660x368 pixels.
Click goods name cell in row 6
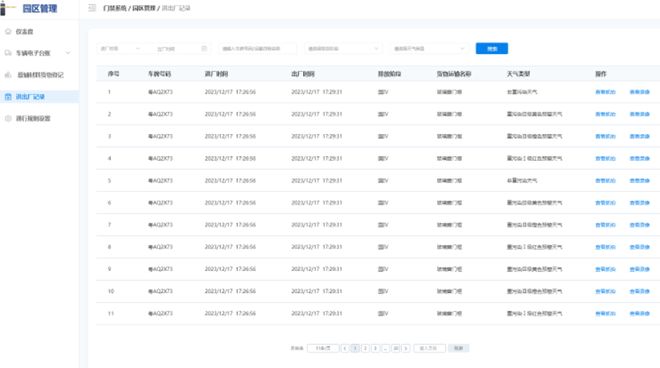pyautogui.click(x=449, y=203)
